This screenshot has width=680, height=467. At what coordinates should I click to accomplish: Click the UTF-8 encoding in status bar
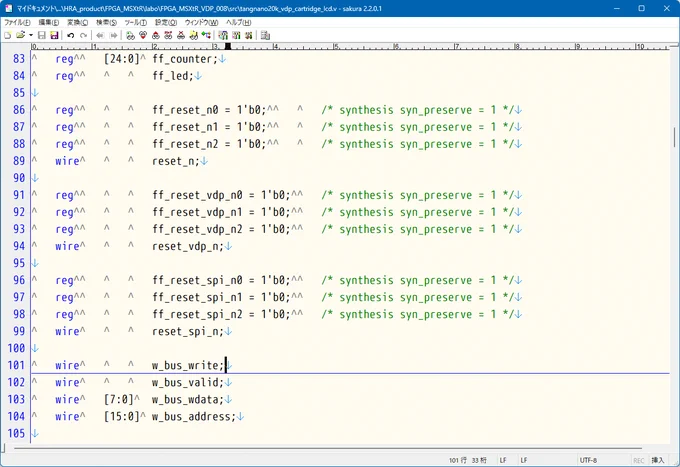coord(588,460)
